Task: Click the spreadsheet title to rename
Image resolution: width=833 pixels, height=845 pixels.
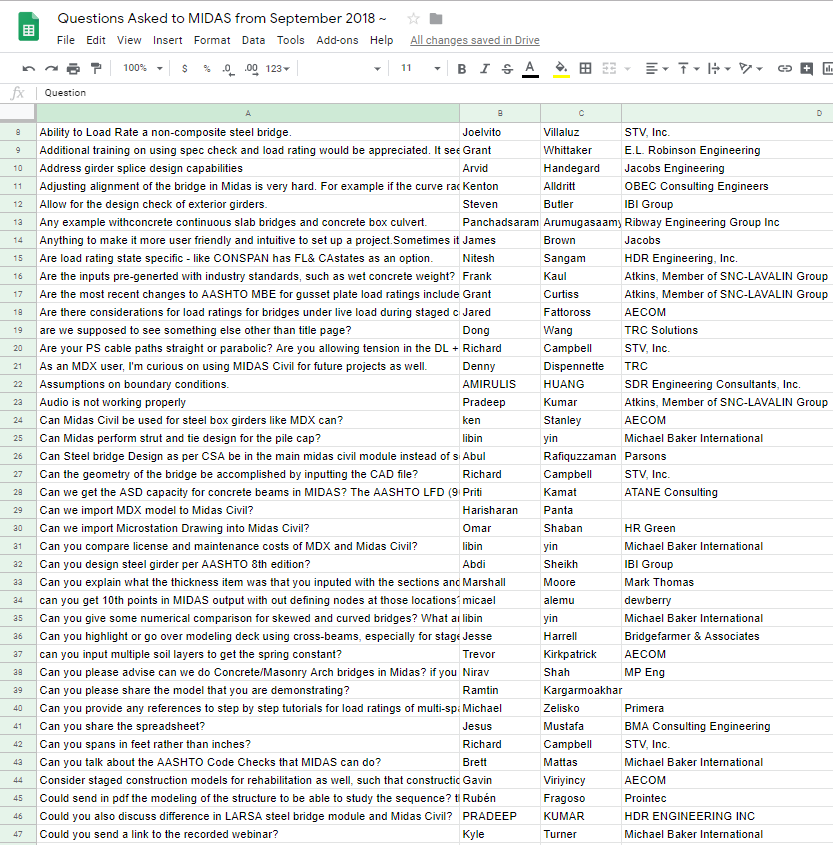Action: tap(222, 18)
